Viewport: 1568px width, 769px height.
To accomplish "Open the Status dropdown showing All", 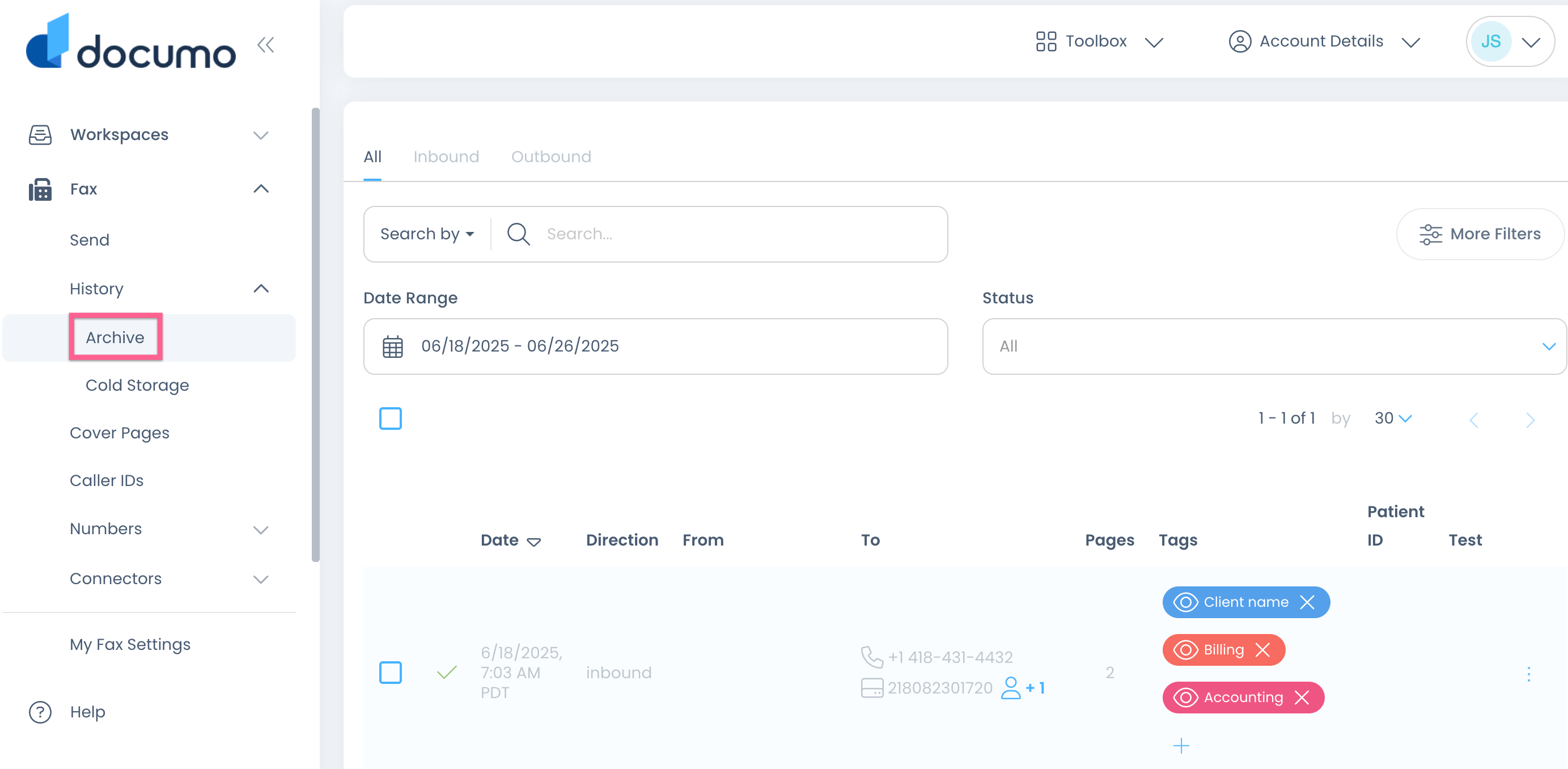I will pos(1273,347).
